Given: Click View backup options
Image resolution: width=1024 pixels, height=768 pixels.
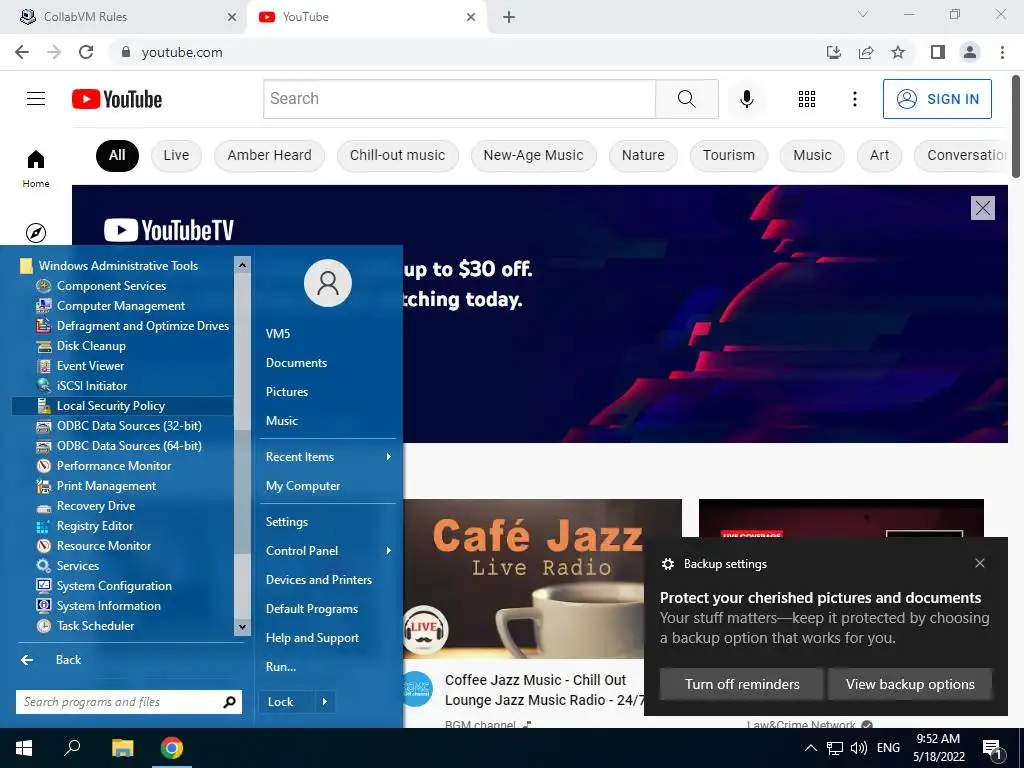Looking at the screenshot, I should click(910, 684).
